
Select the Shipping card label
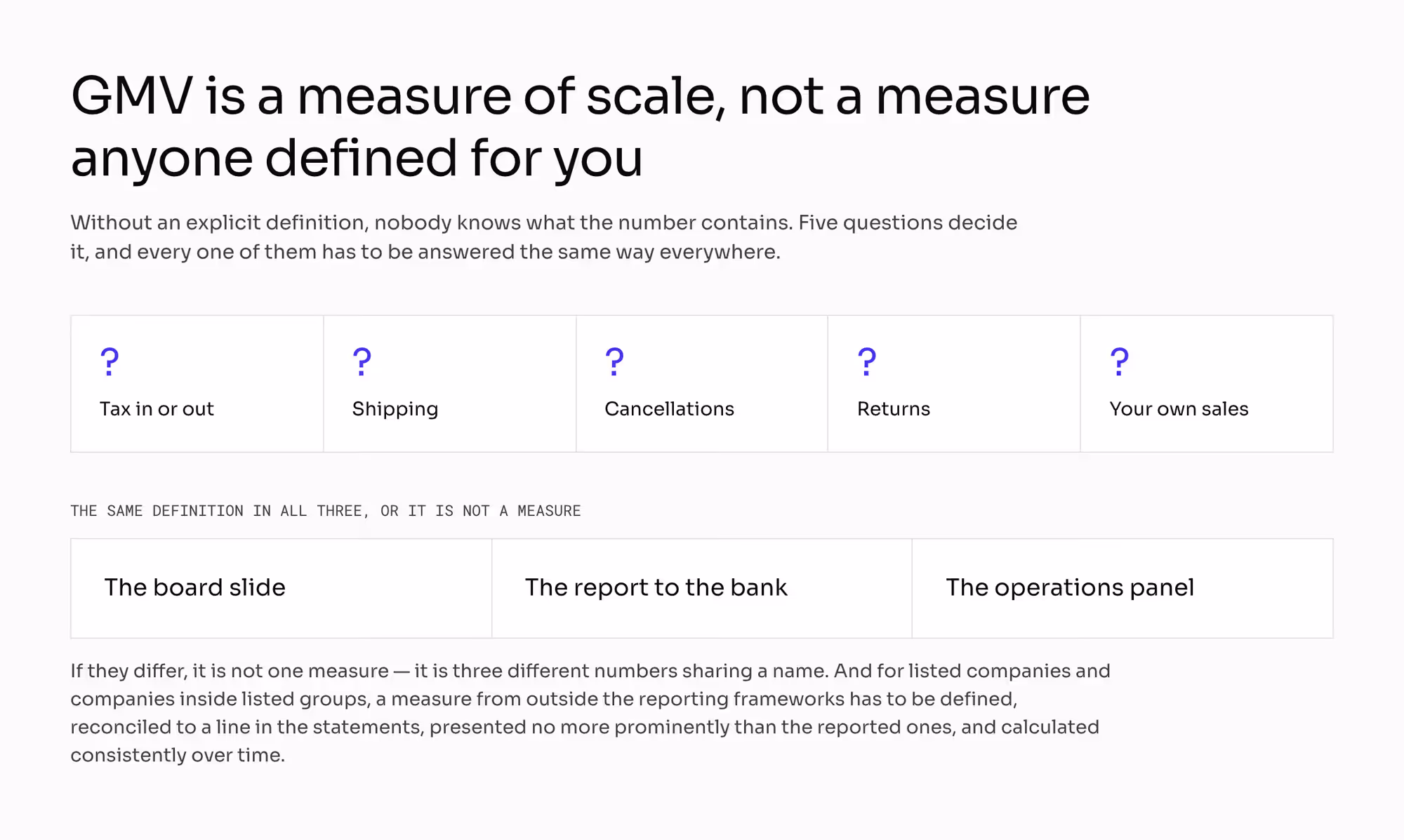(x=395, y=410)
